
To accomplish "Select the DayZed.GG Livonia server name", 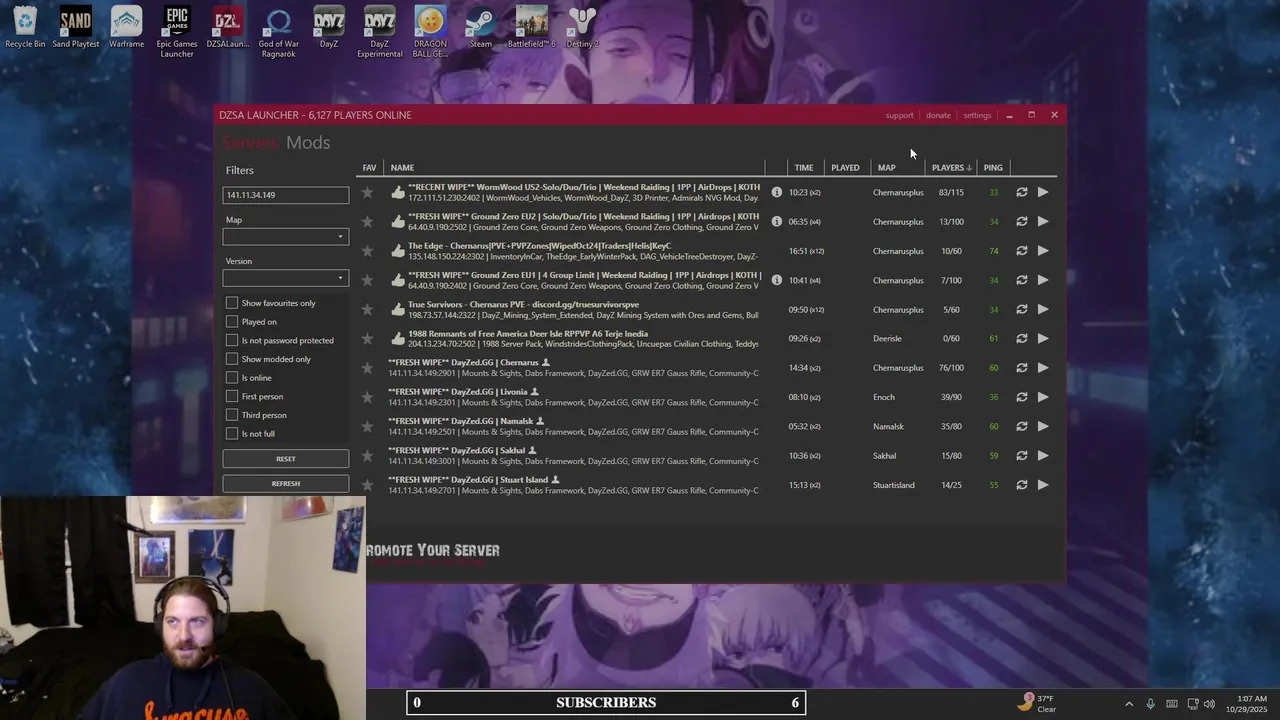I will pos(458,392).
